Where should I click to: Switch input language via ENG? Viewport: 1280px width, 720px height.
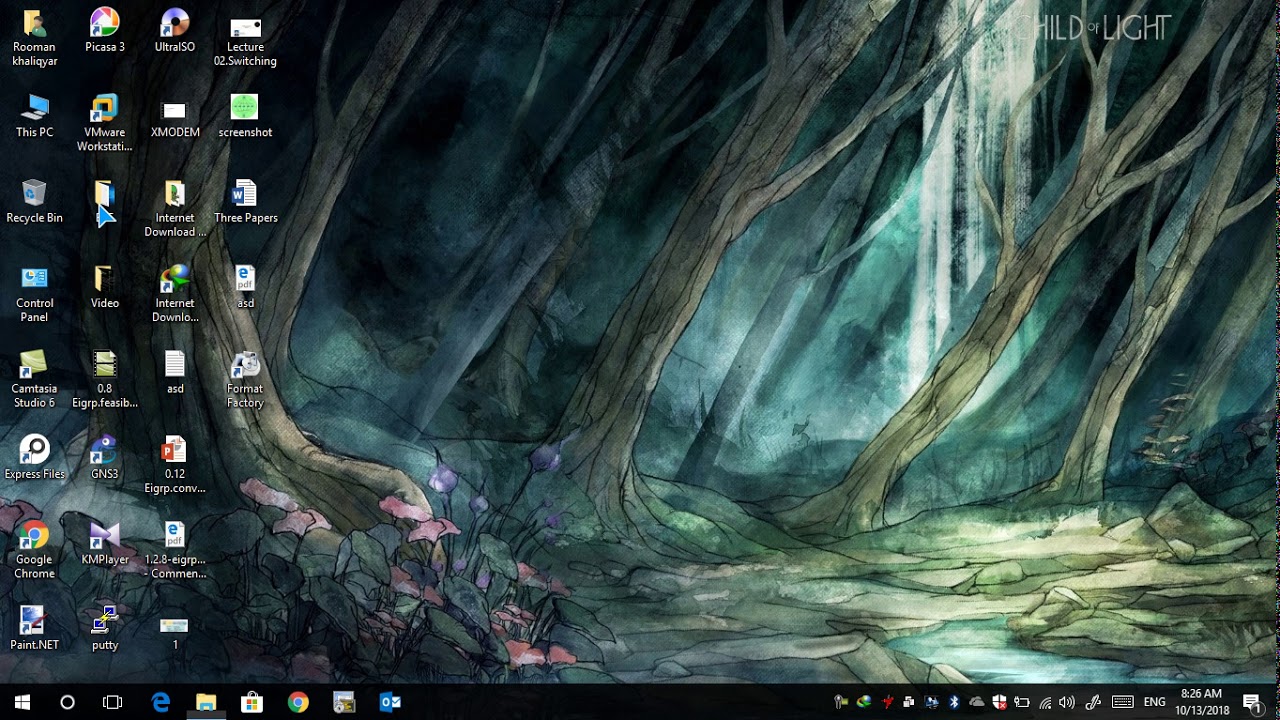click(x=1155, y=702)
